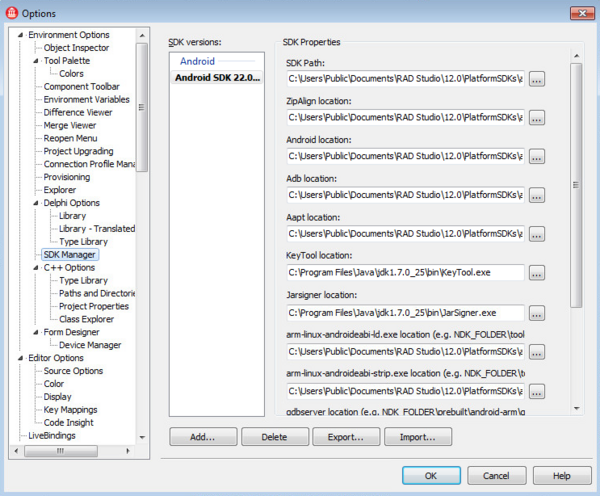
Task: Open Component Toolbar options
Action: pos(82,86)
